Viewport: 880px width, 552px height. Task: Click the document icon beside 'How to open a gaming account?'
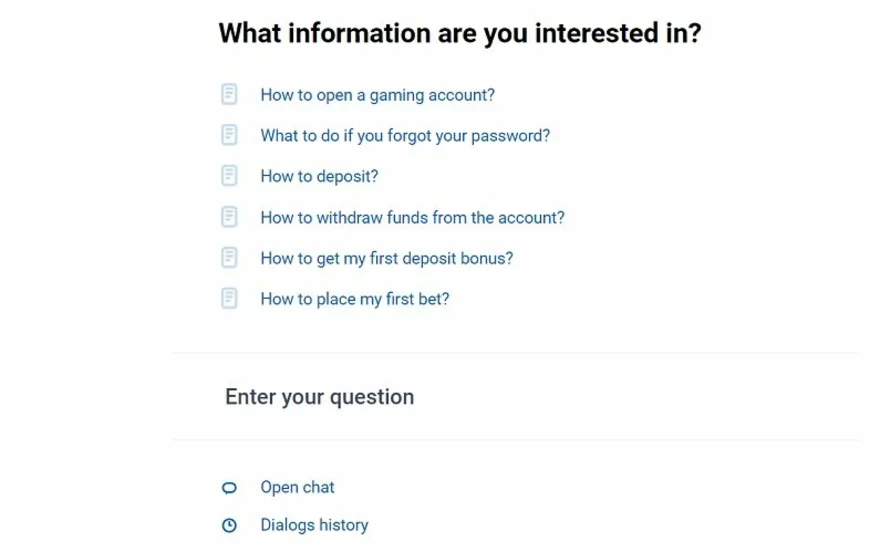point(229,95)
